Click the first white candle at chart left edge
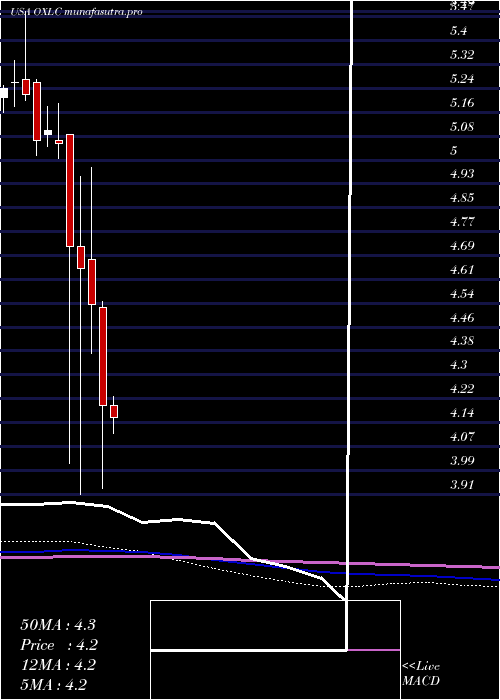Screen dimensions: 500x700 point(4,93)
